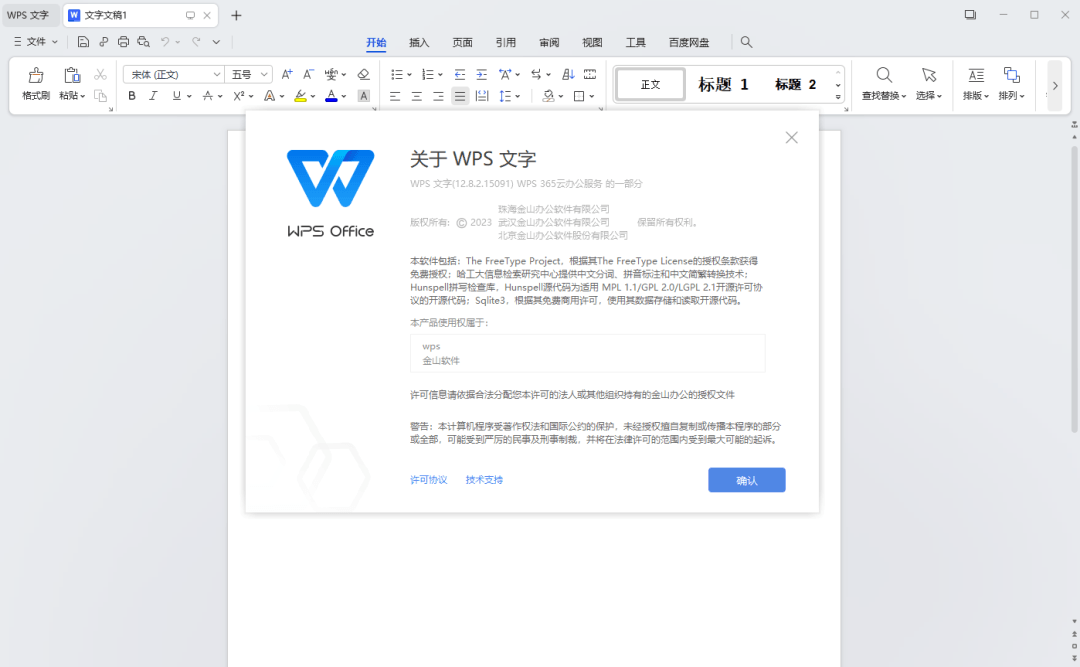Expand the ribbon right overflow chevron
The image size is (1080, 667).
(1055, 85)
